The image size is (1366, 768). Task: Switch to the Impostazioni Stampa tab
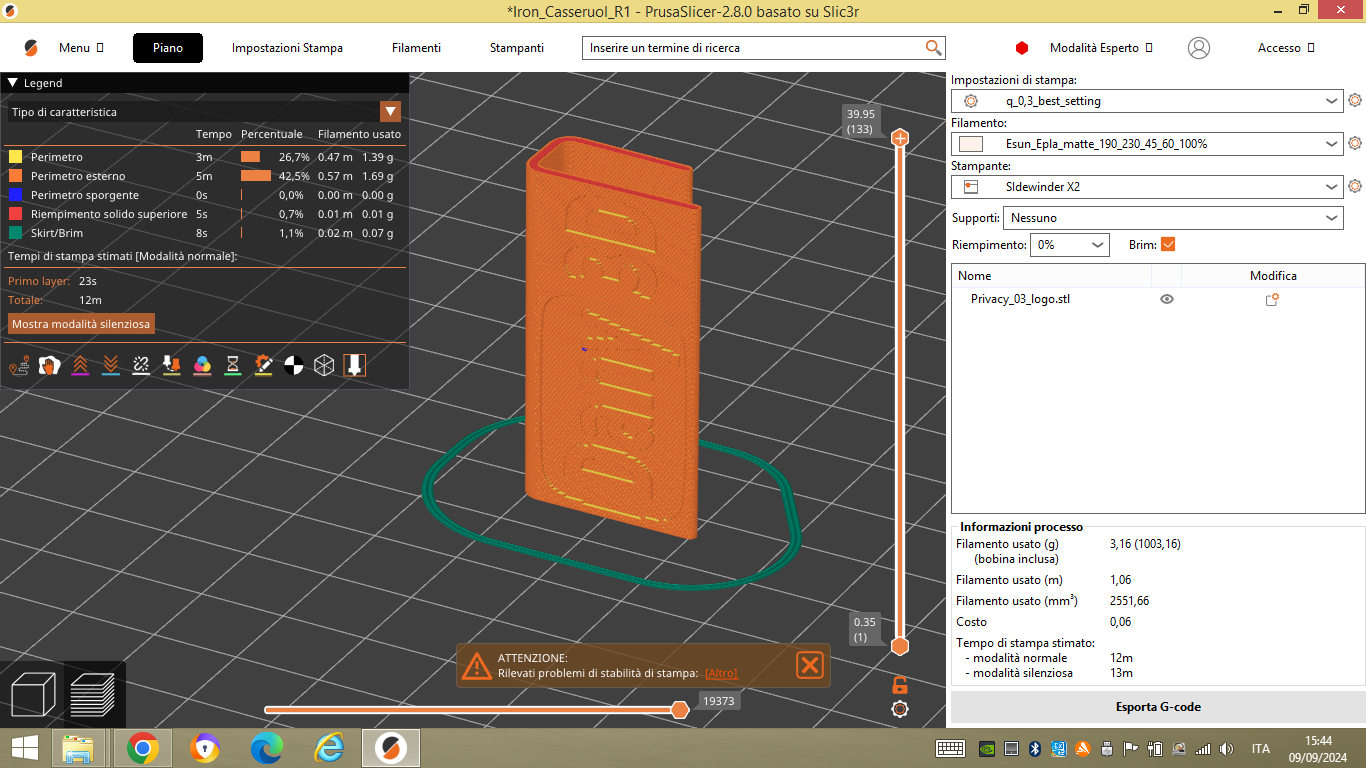click(x=287, y=48)
